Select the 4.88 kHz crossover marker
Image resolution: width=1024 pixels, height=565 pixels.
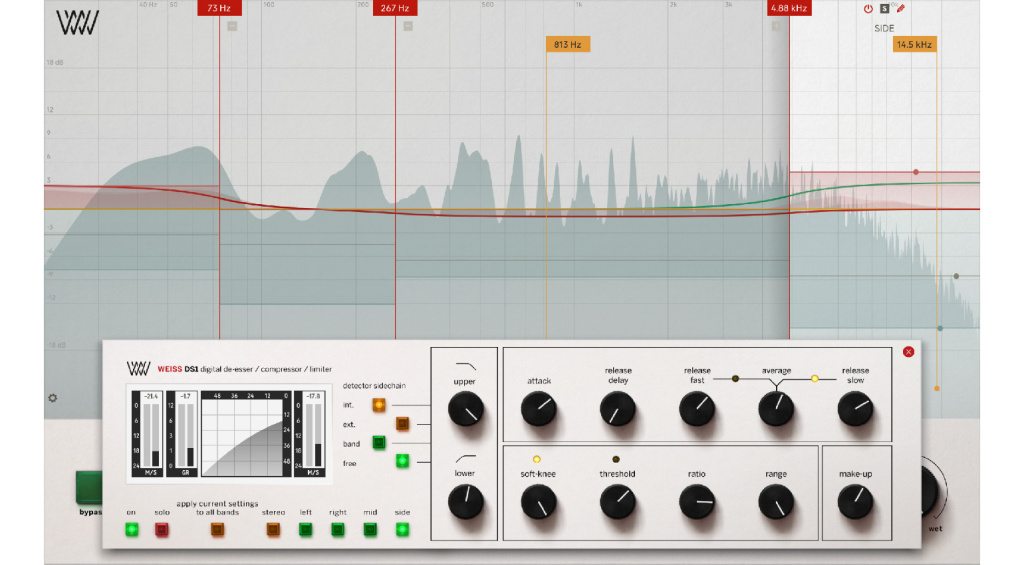coord(789,8)
